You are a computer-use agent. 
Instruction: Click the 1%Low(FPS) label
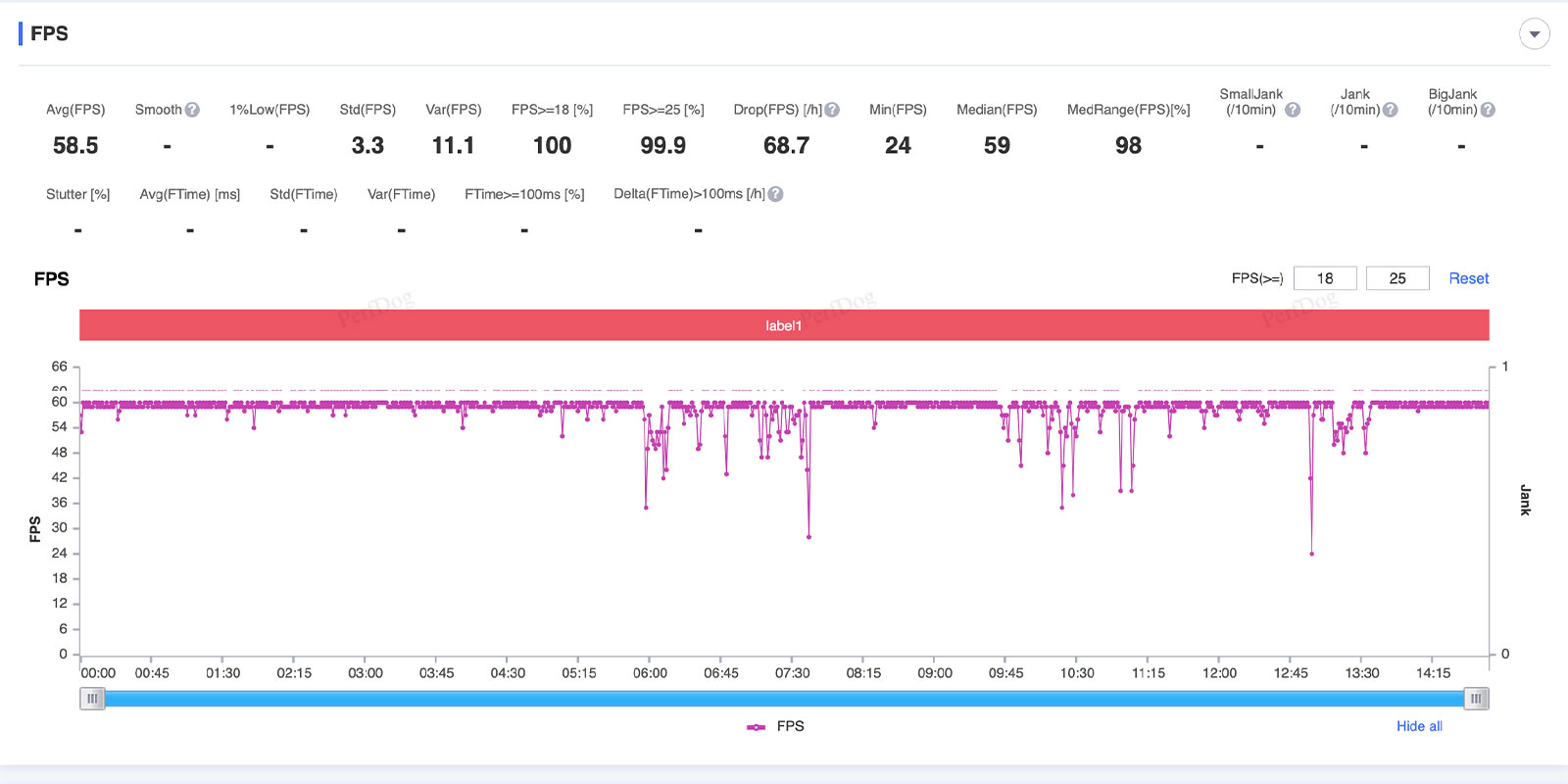click(269, 110)
